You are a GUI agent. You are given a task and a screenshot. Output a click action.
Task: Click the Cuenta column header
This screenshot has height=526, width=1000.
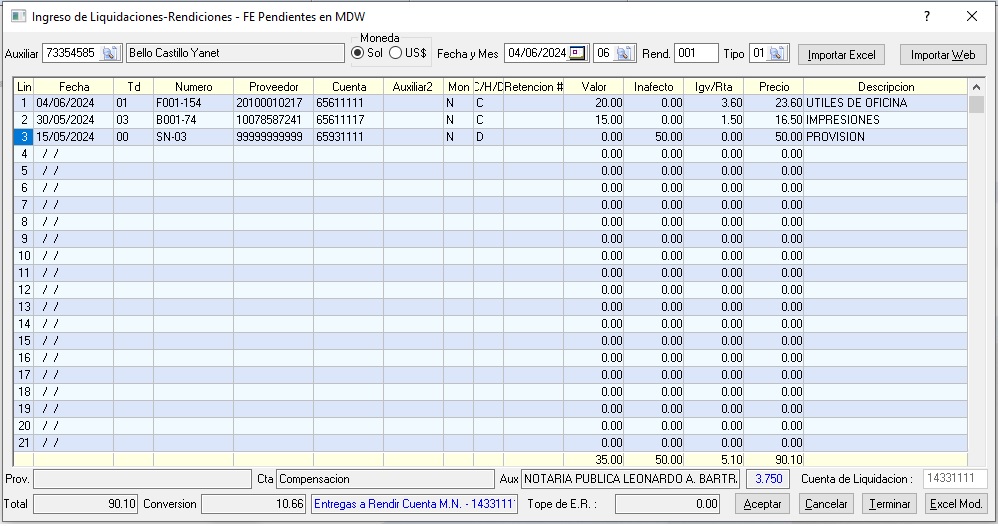click(x=349, y=87)
